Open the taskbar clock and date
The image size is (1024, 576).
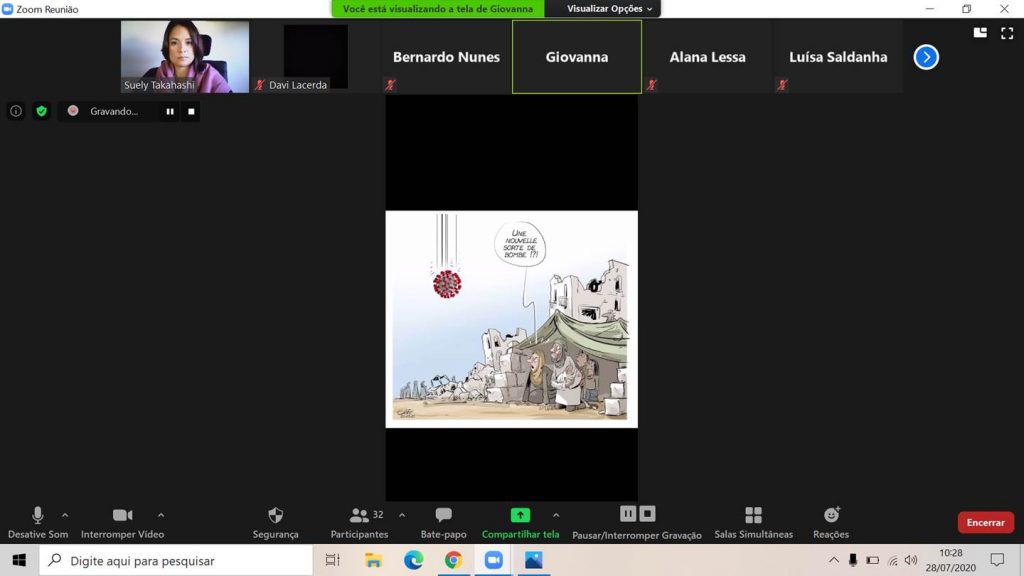point(951,560)
